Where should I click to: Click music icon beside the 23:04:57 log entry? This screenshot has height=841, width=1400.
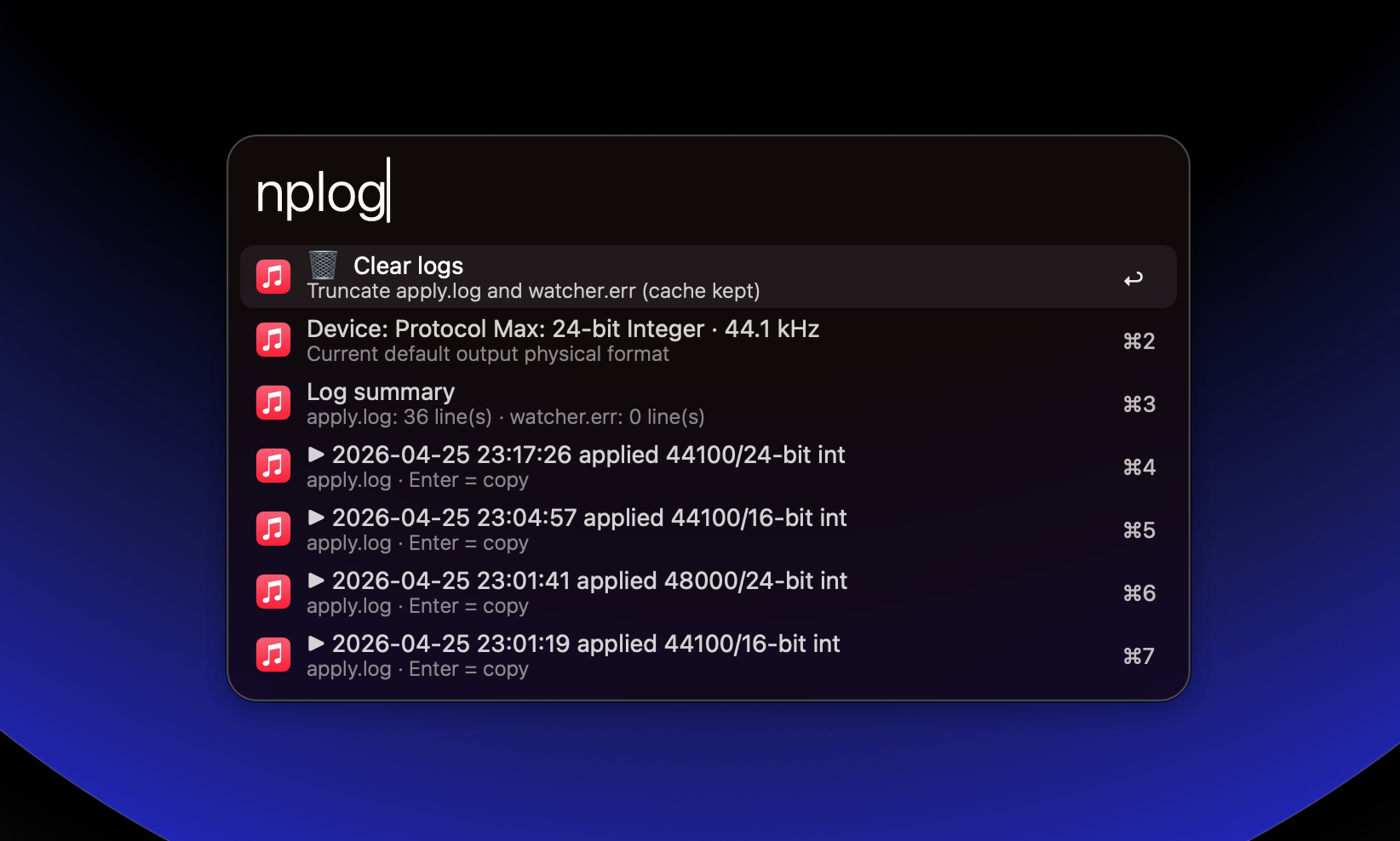pos(273,529)
